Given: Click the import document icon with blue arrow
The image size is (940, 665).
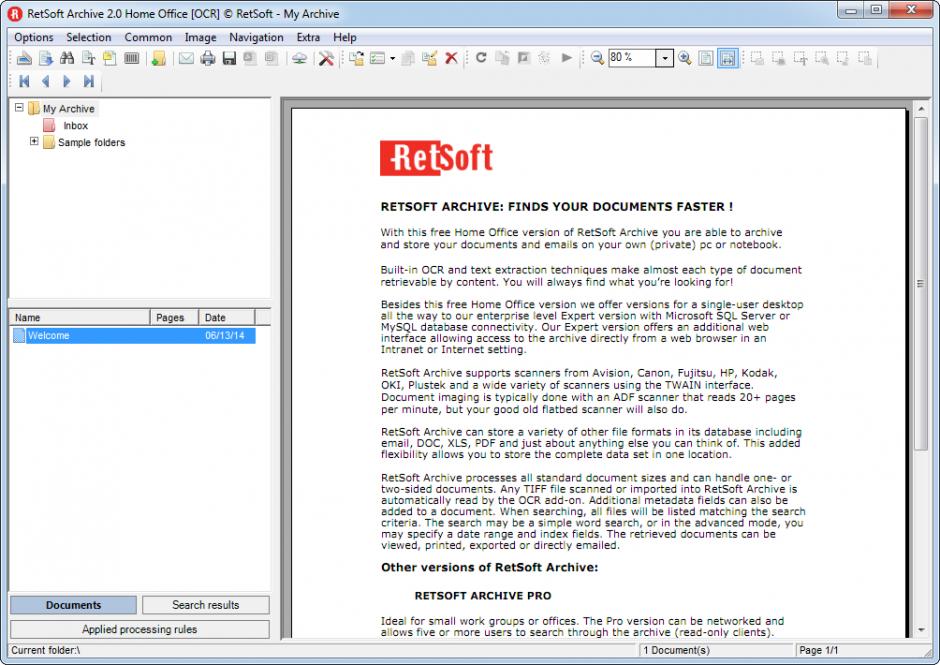Looking at the screenshot, I should pyautogui.click(x=46, y=58).
